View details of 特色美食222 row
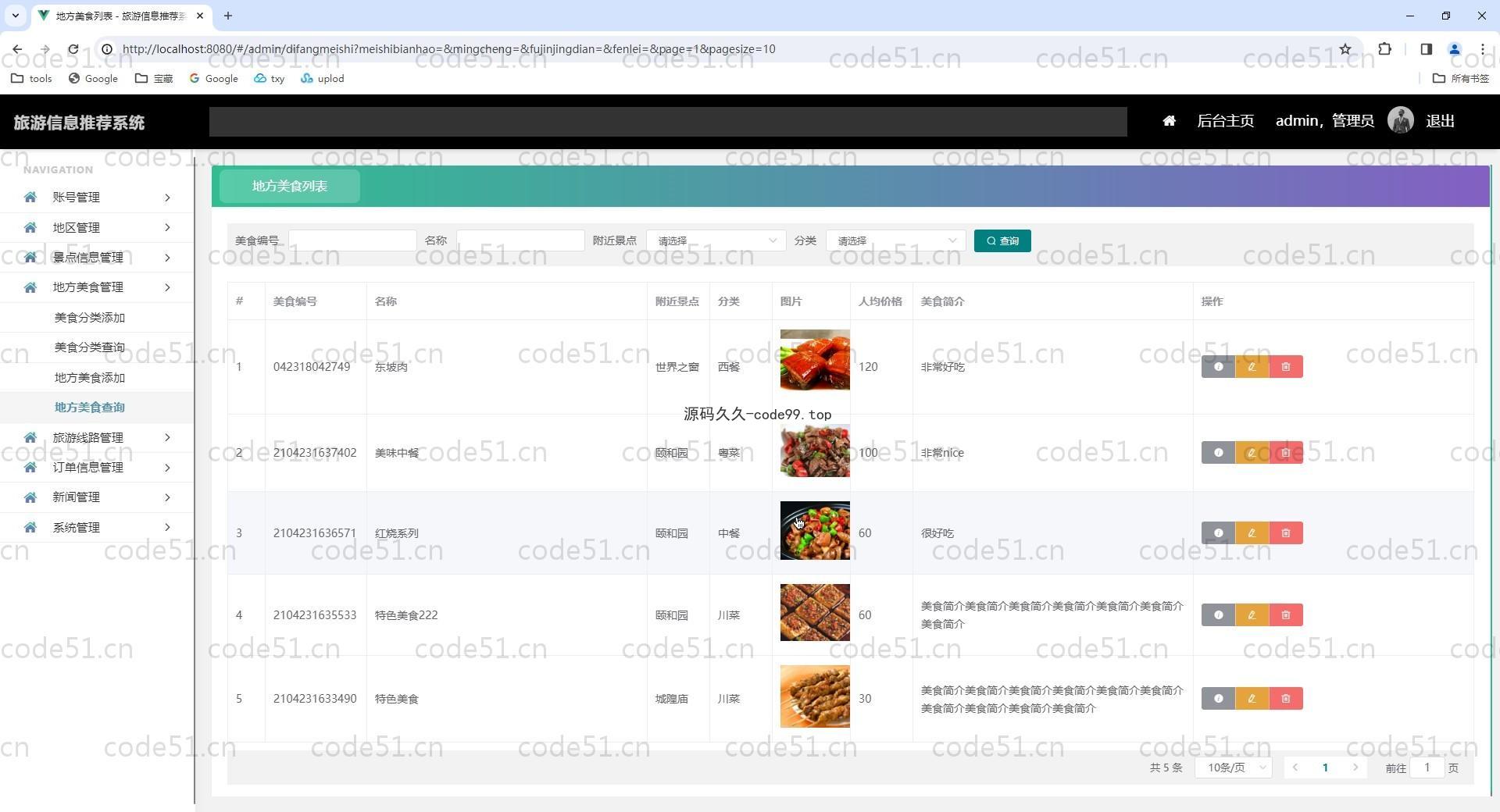Image resolution: width=1500 pixels, height=812 pixels. point(1218,615)
